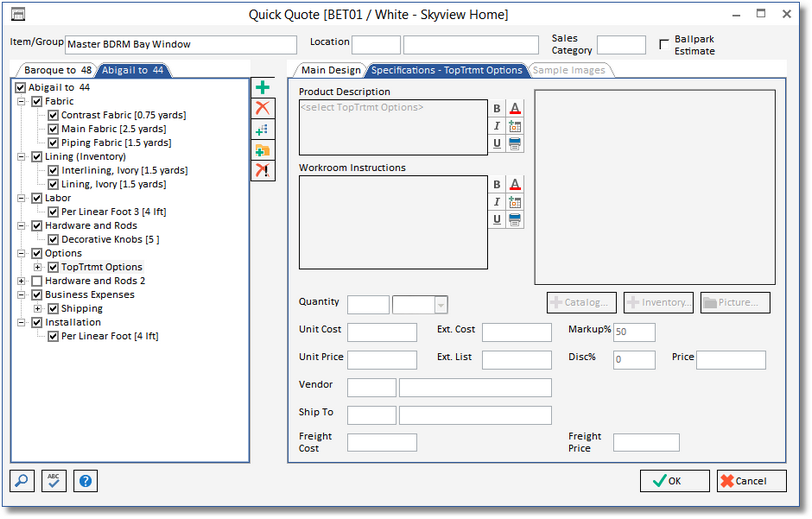812x519 pixels.
Task: Open the Sample Images tab
Action: [x=569, y=70]
